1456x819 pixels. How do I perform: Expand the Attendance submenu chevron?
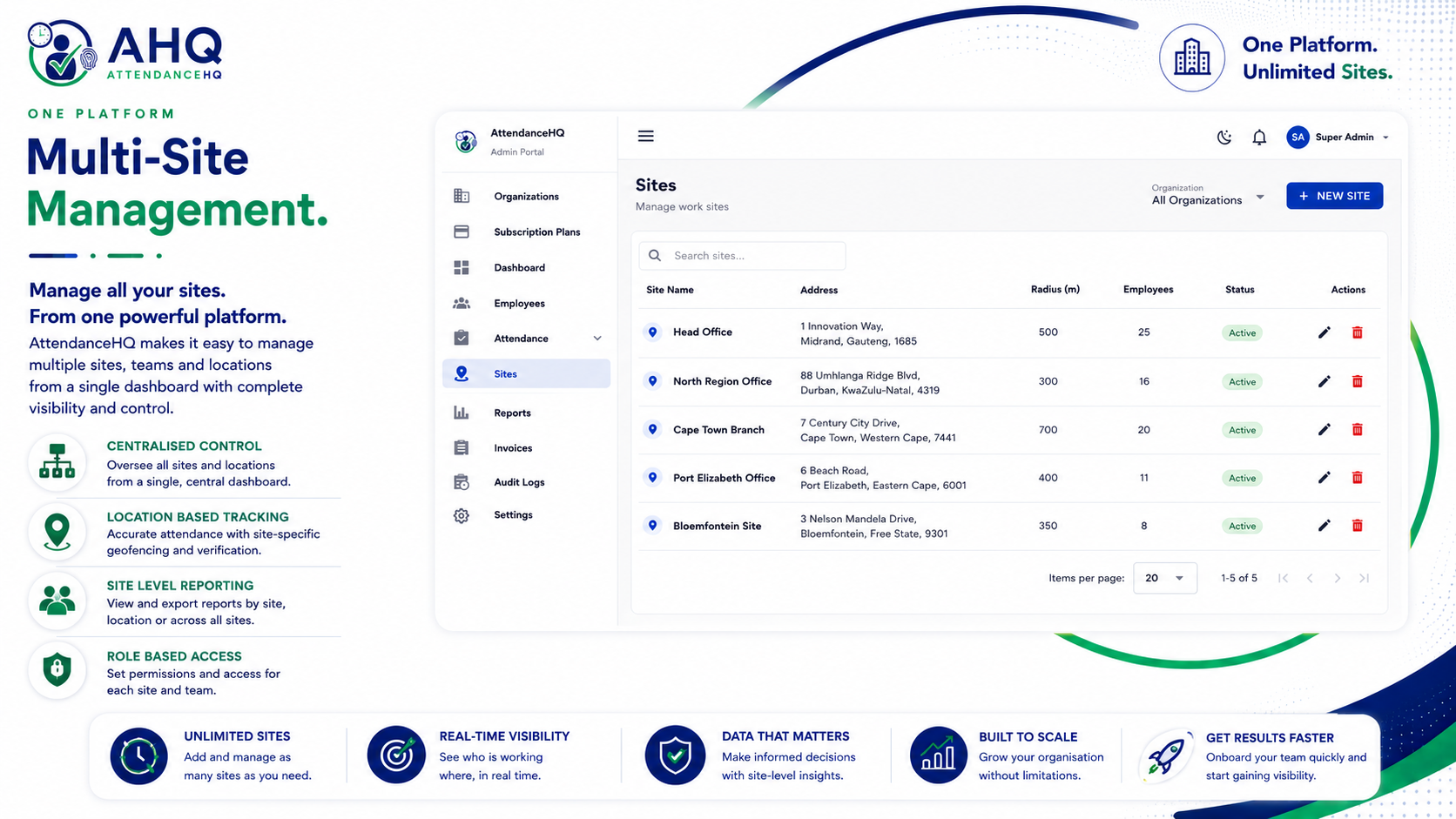pyautogui.click(x=597, y=339)
